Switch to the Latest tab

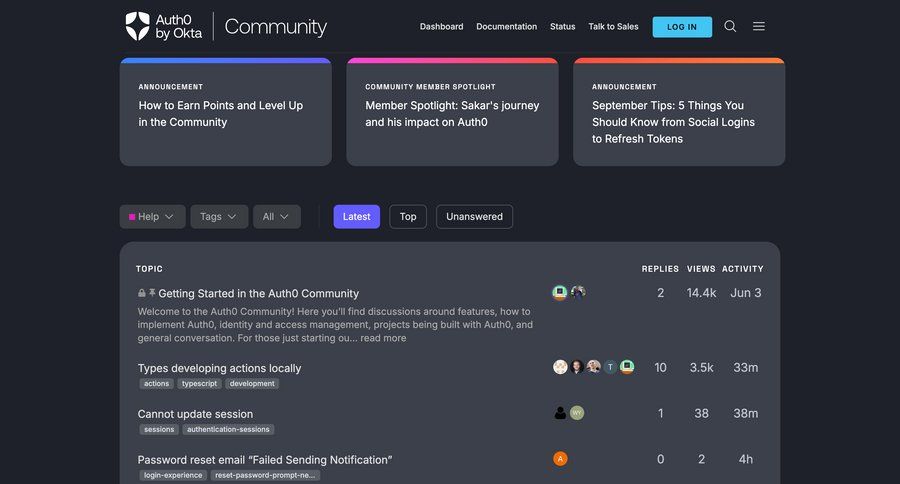(x=356, y=216)
